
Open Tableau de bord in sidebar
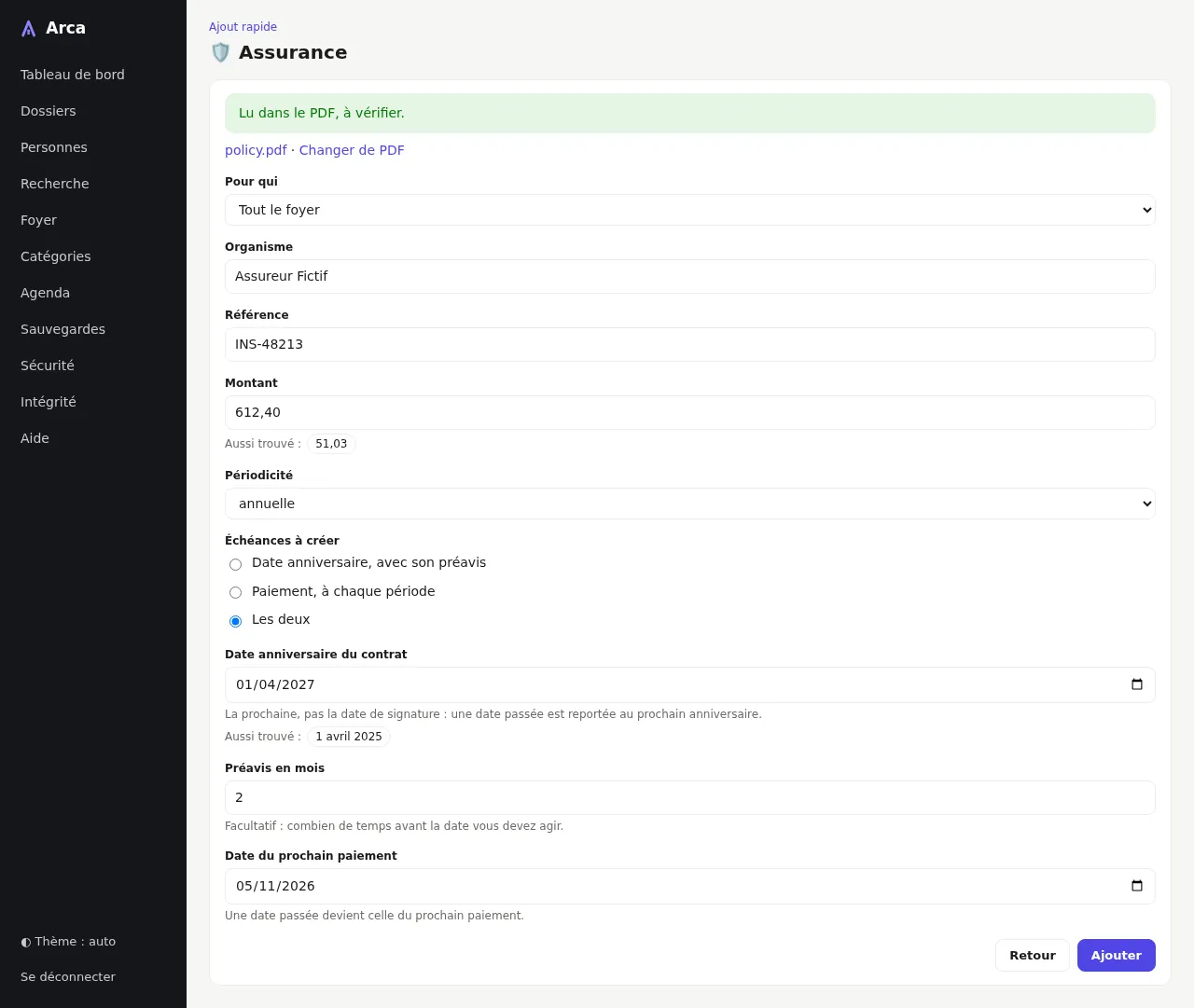[73, 75]
